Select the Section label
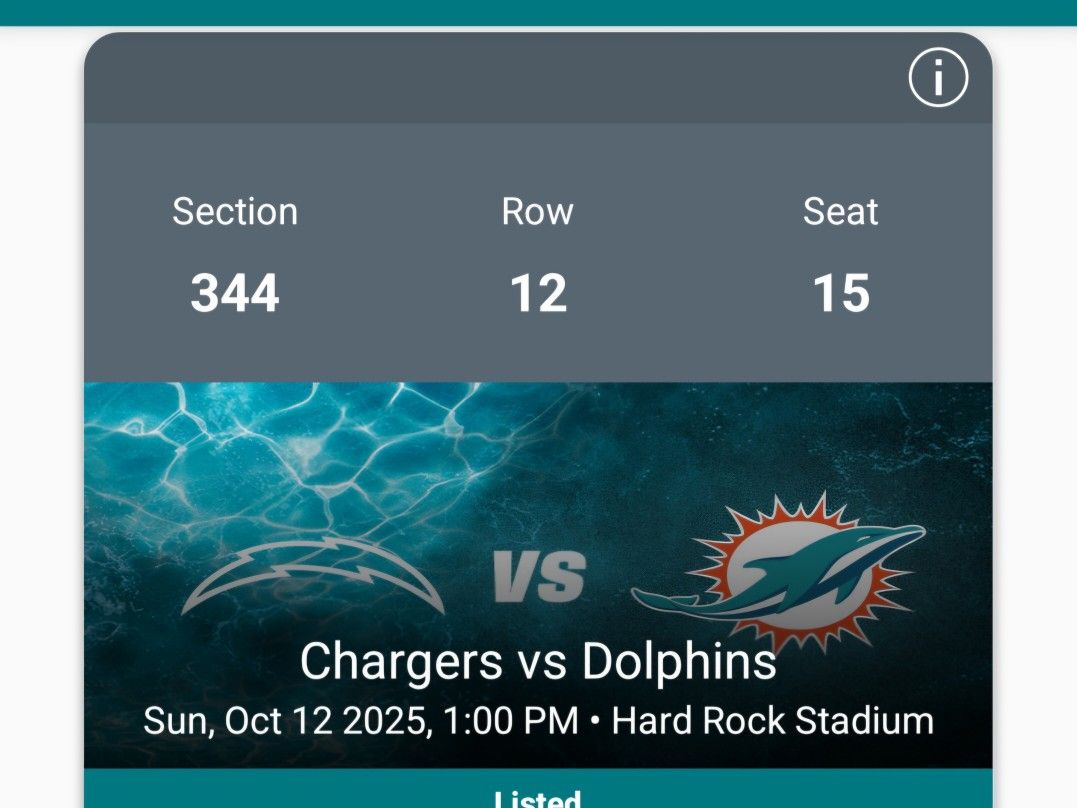 235,212
